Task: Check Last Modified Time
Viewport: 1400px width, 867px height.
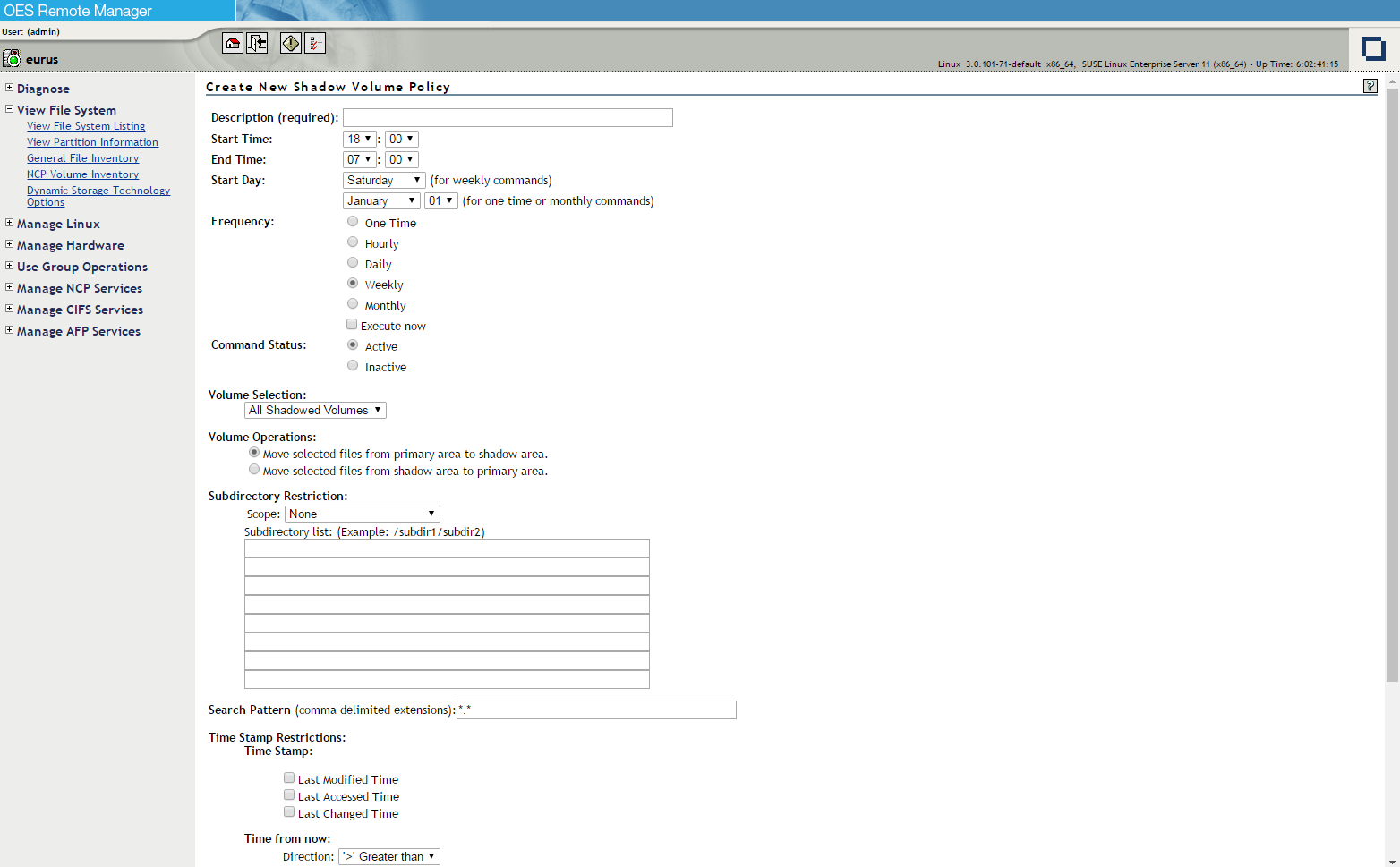Action: [x=289, y=778]
